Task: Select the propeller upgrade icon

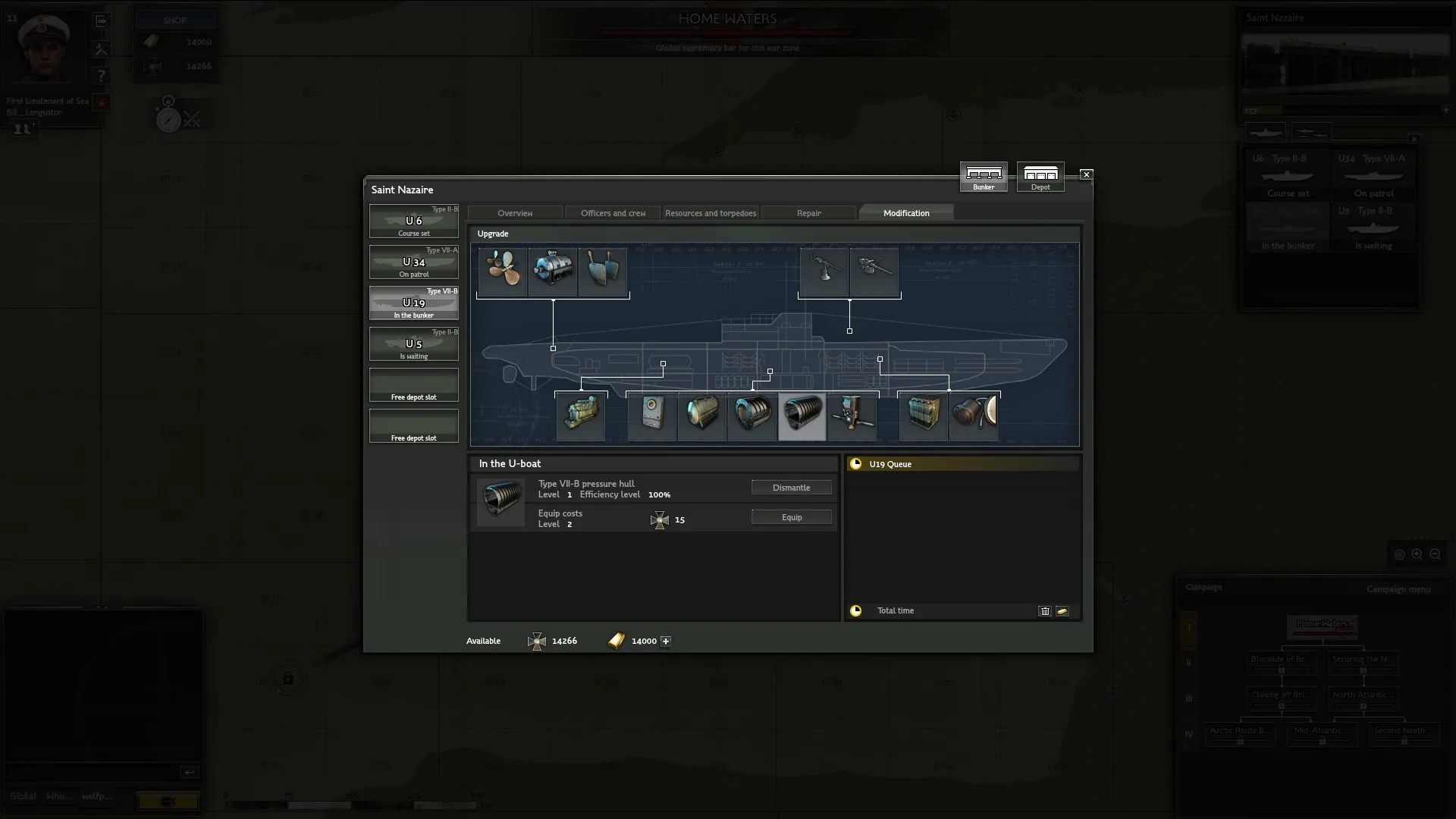Action: pos(502,270)
